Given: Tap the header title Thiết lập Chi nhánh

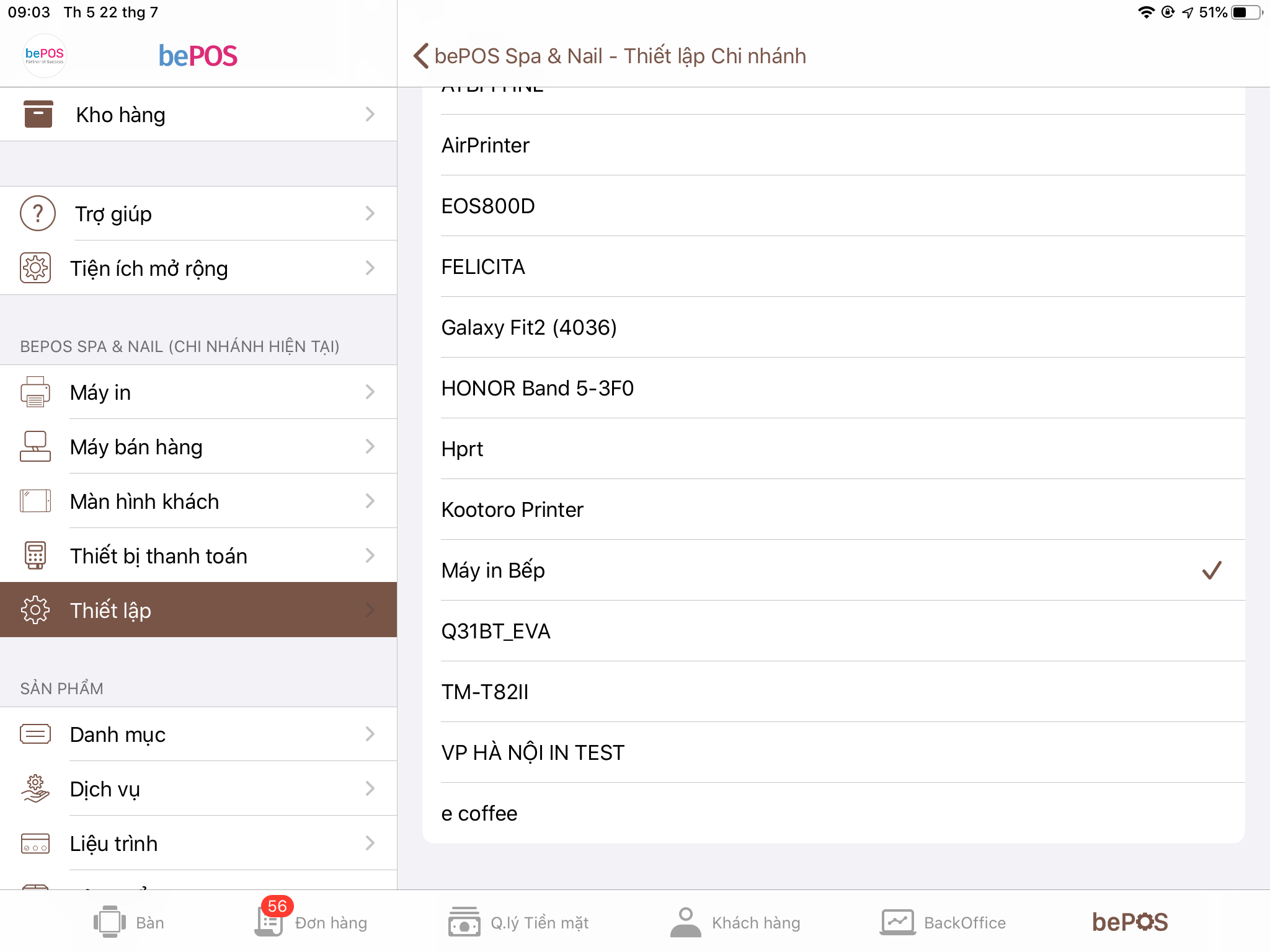Looking at the screenshot, I should [x=714, y=56].
